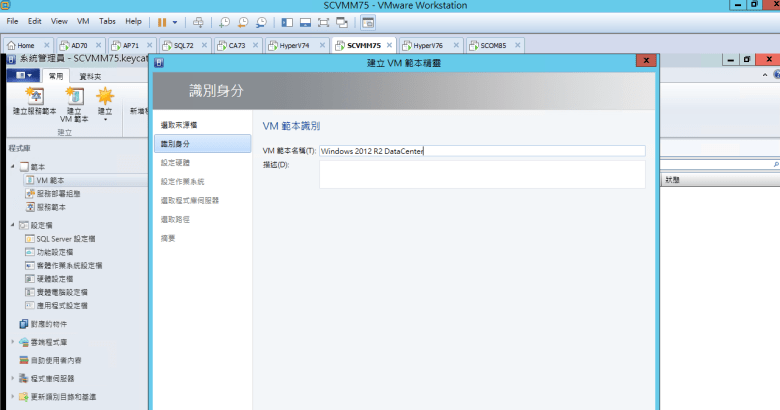
Task: Open the snapshot manager icon
Action: [x=261, y=21]
